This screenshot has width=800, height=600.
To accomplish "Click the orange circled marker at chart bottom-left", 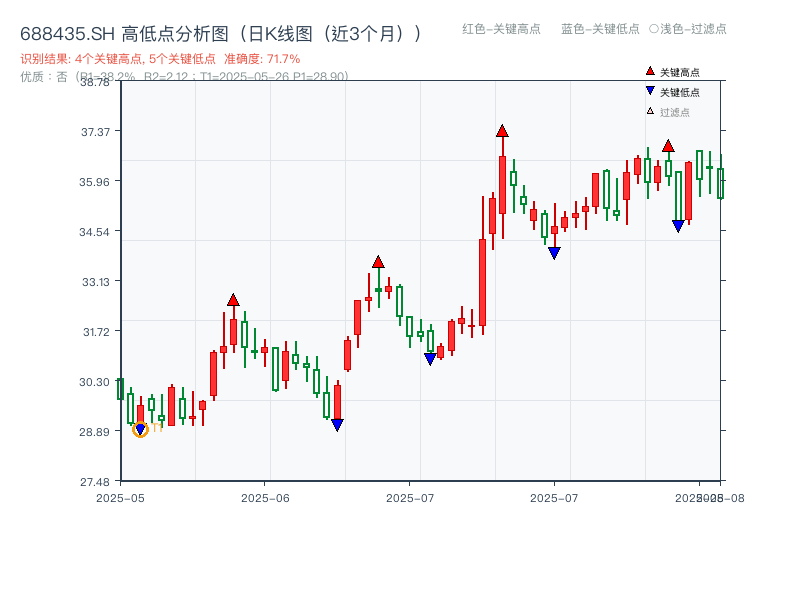I will (141, 428).
